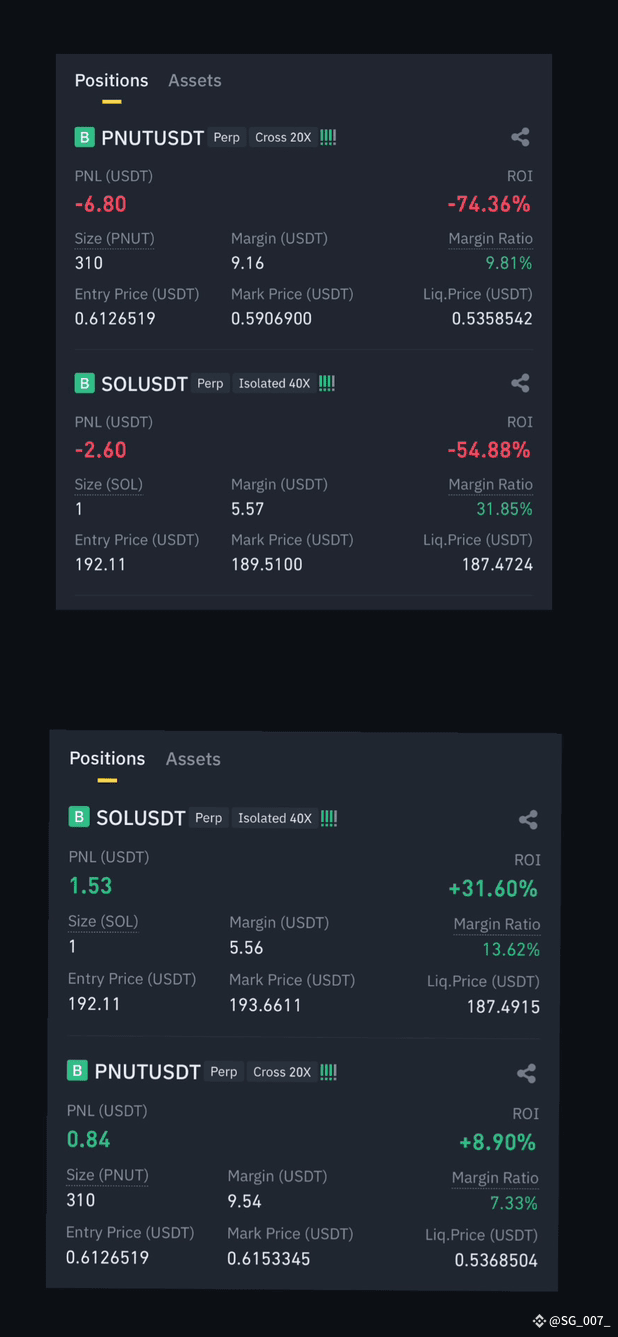Switch to the Assets tab in top panel
The width and height of the screenshot is (618, 1337).
194,80
